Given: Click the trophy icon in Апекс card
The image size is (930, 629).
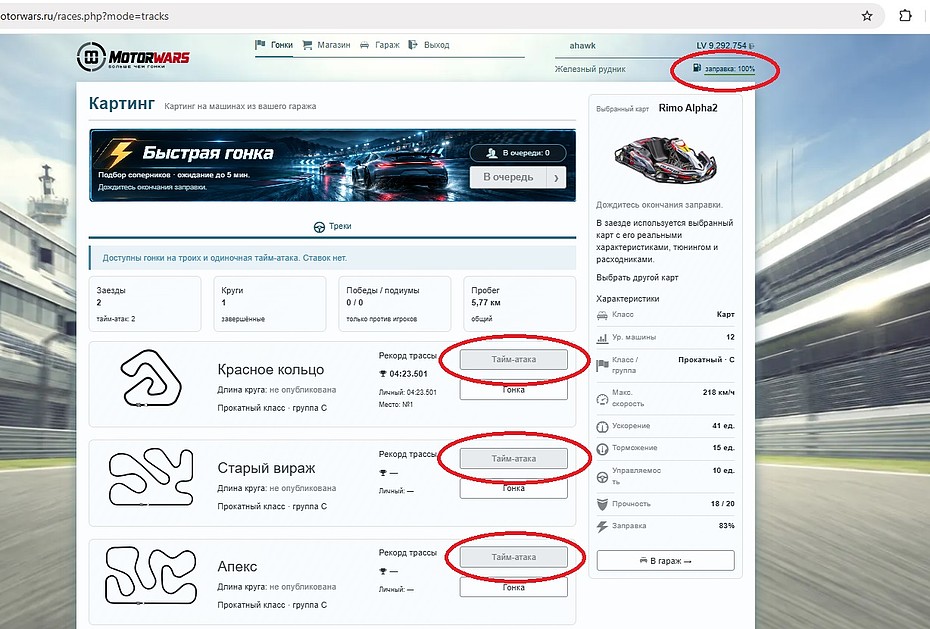Looking at the screenshot, I should click(383, 571).
